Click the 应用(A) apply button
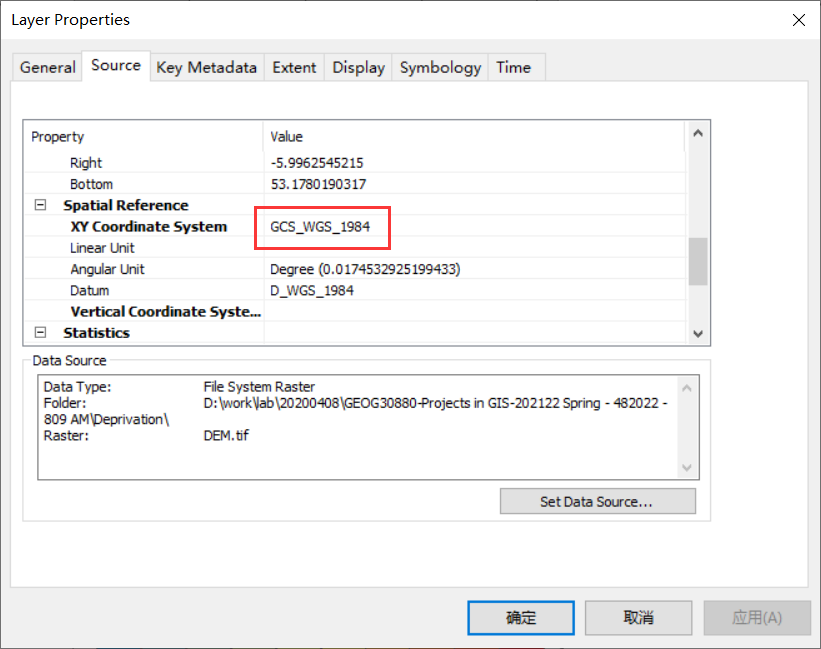Image resolution: width=821 pixels, height=649 pixels. click(757, 618)
